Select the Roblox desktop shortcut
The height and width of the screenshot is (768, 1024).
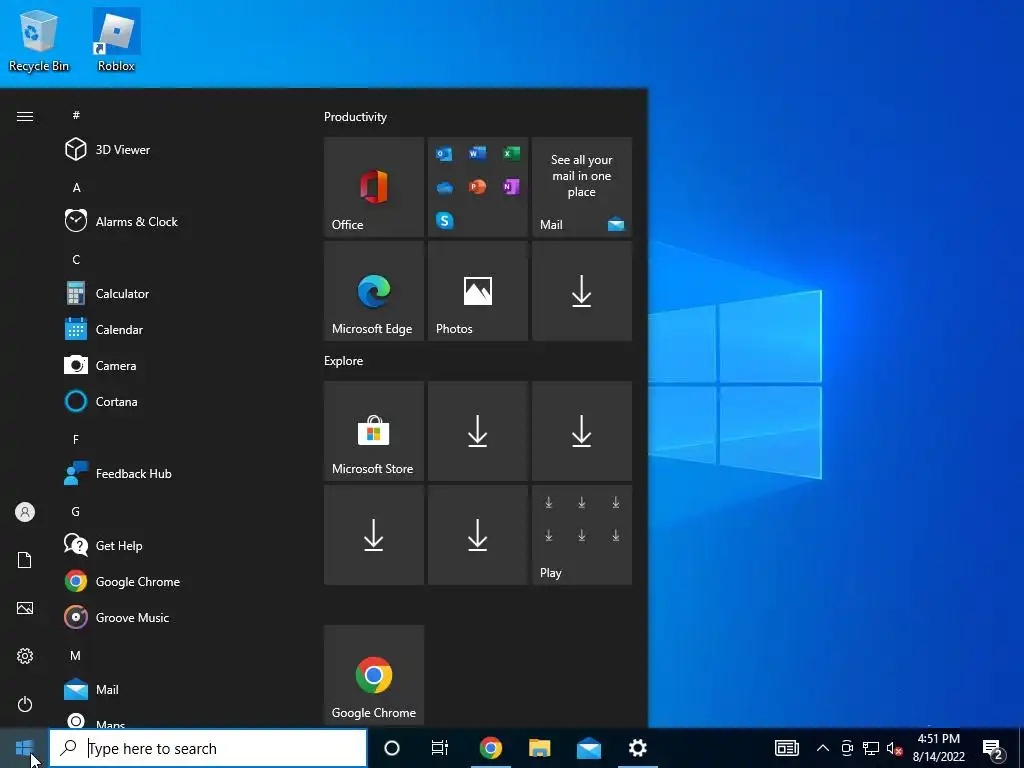[116, 40]
